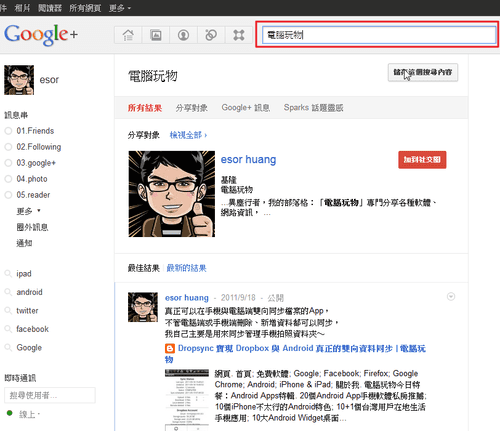Screen dimensions: 500x431
Task: Open saved search ipad
Action: 24,274
